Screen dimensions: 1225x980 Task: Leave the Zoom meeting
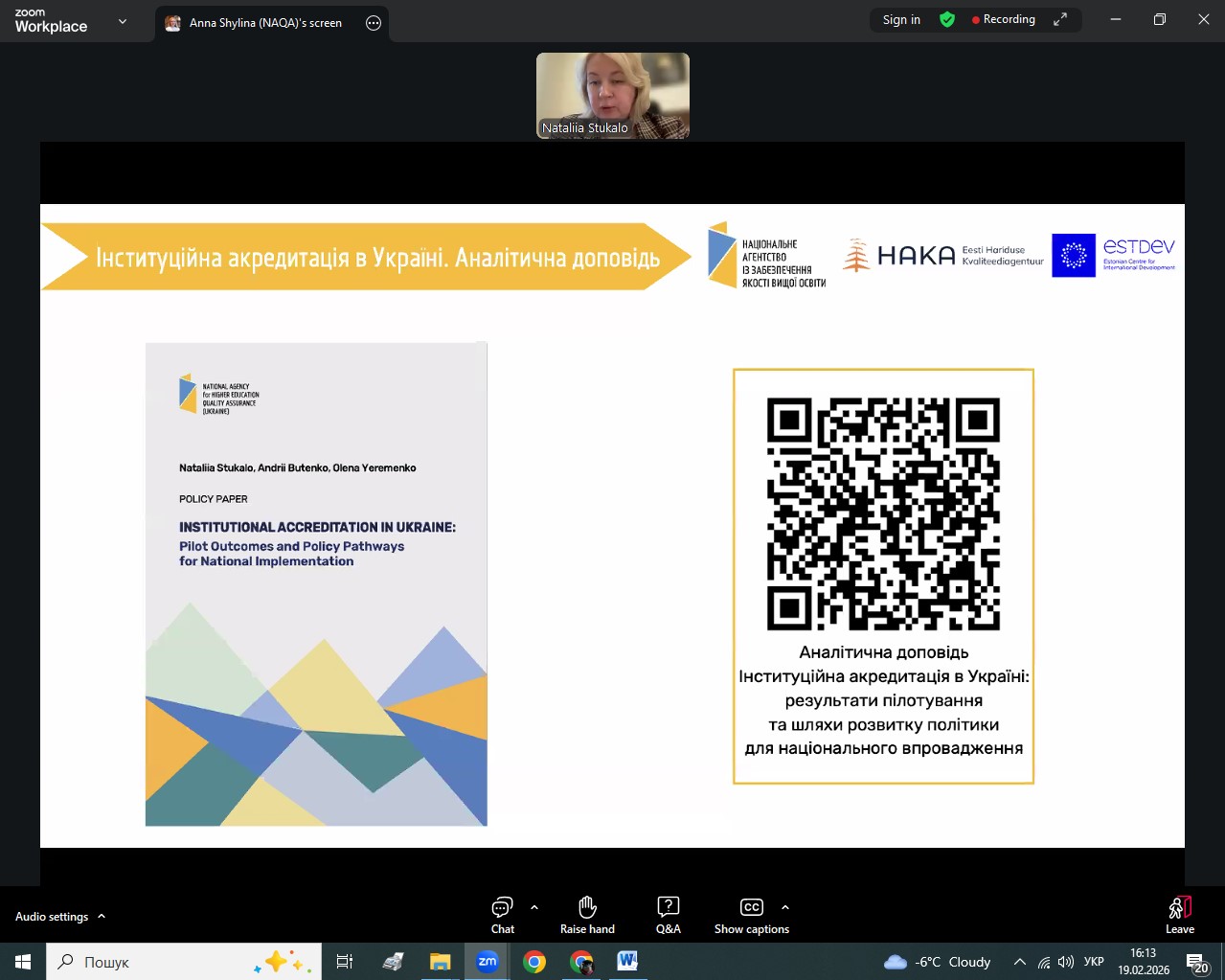pos(1179,915)
